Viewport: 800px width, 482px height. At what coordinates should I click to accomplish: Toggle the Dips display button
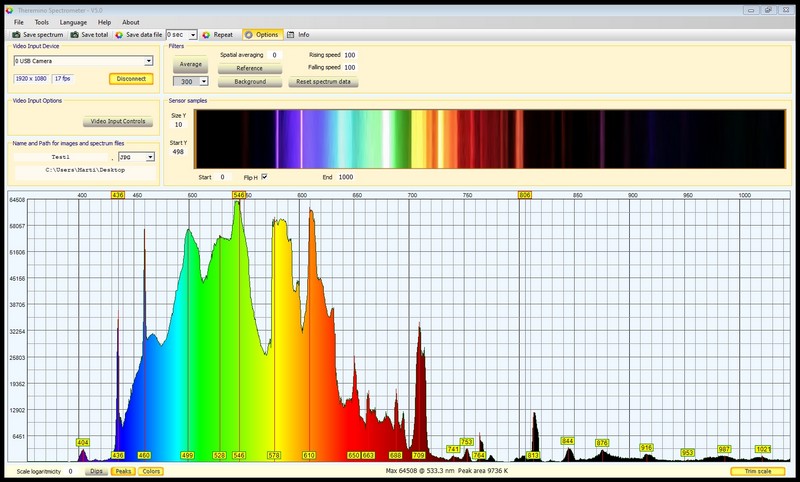pyautogui.click(x=96, y=471)
